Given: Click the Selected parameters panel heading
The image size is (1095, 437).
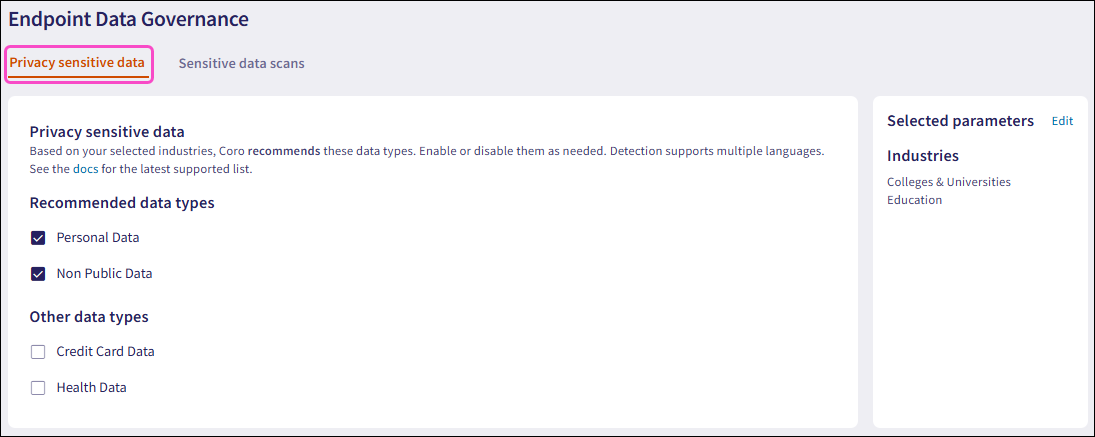Looking at the screenshot, I should 960,121.
